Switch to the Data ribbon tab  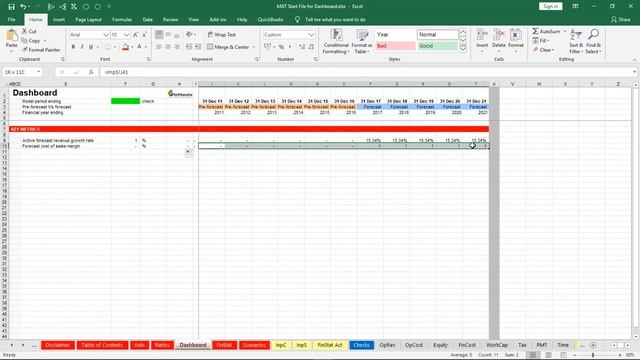[x=147, y=20]
